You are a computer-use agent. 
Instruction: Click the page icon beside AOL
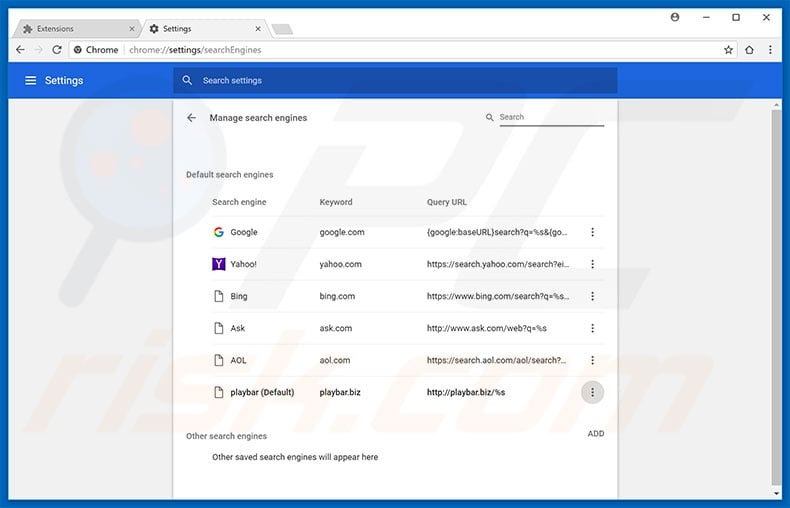point(218,360)
